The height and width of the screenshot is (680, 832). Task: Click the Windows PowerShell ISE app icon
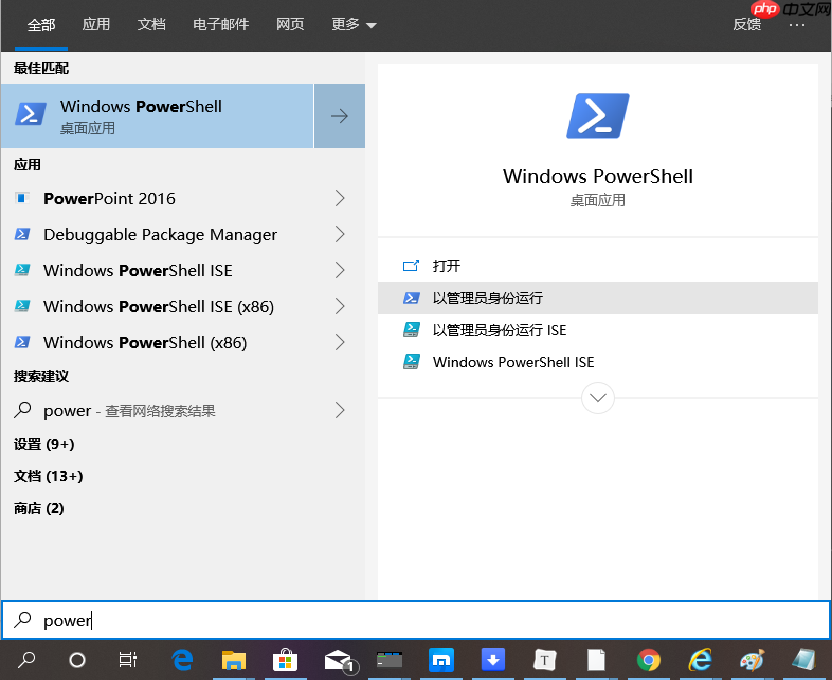tap(23, 270)
